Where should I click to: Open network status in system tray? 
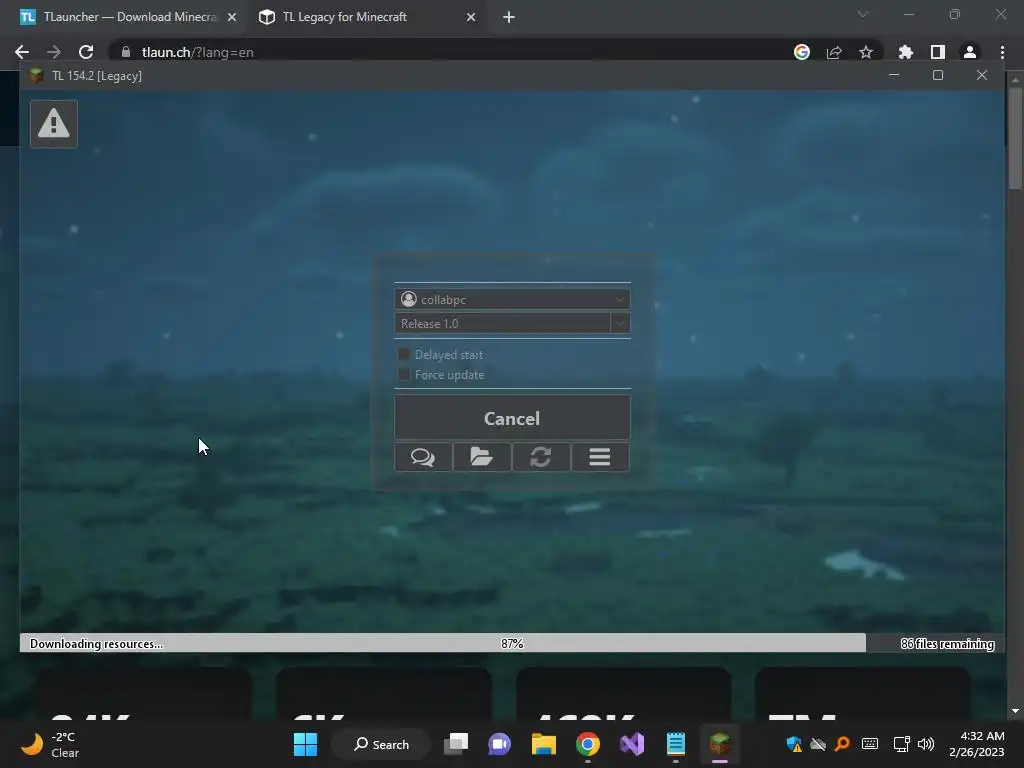point(901,744)
